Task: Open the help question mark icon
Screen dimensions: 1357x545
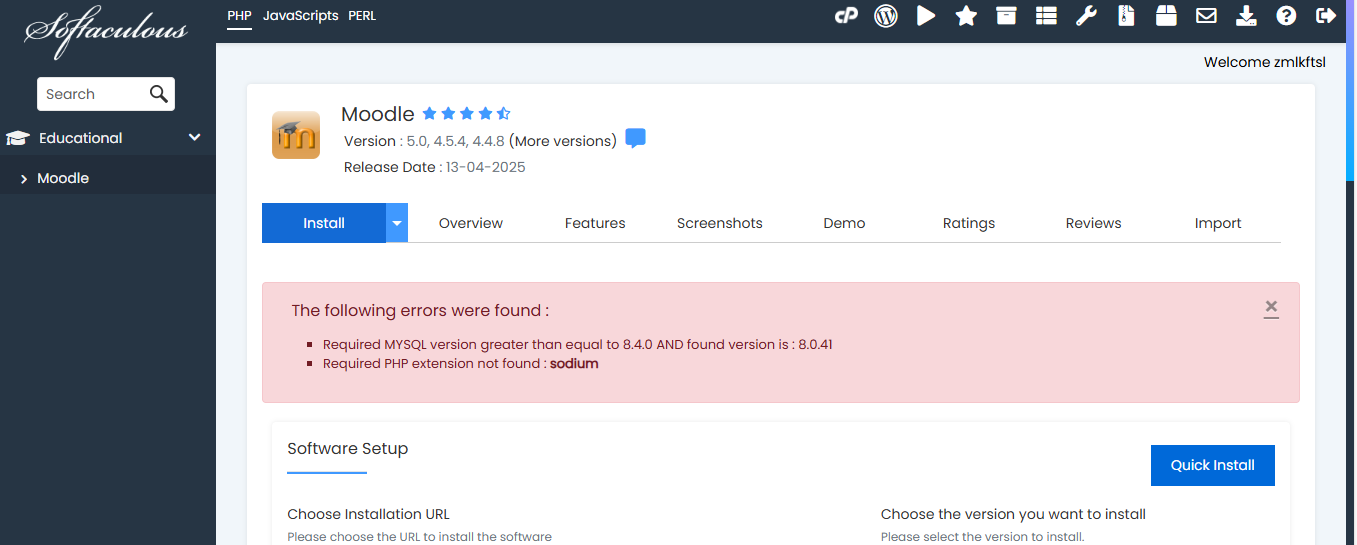Action: [1287, 15]
